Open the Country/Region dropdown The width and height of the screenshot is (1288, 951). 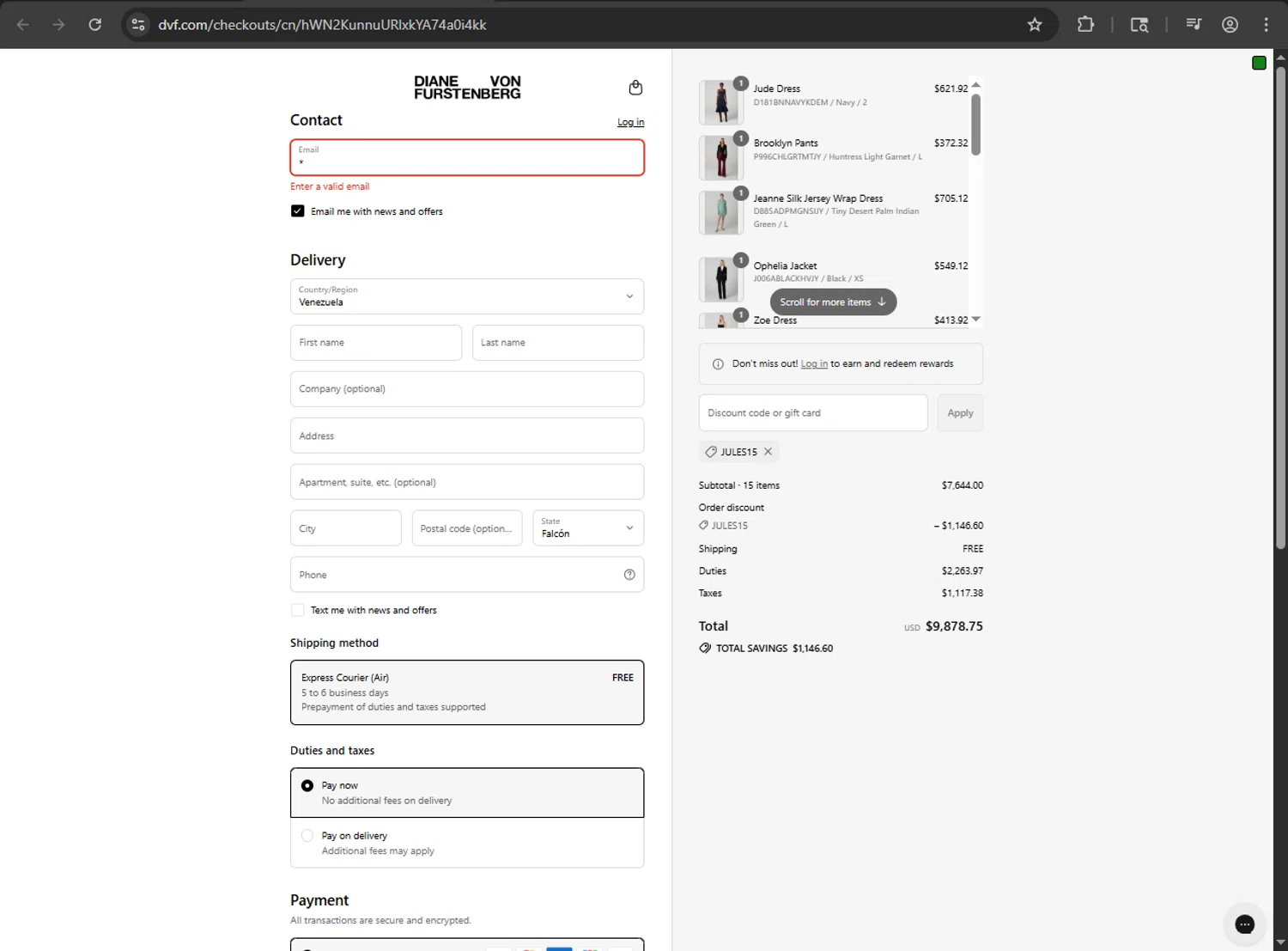[467, 296]
